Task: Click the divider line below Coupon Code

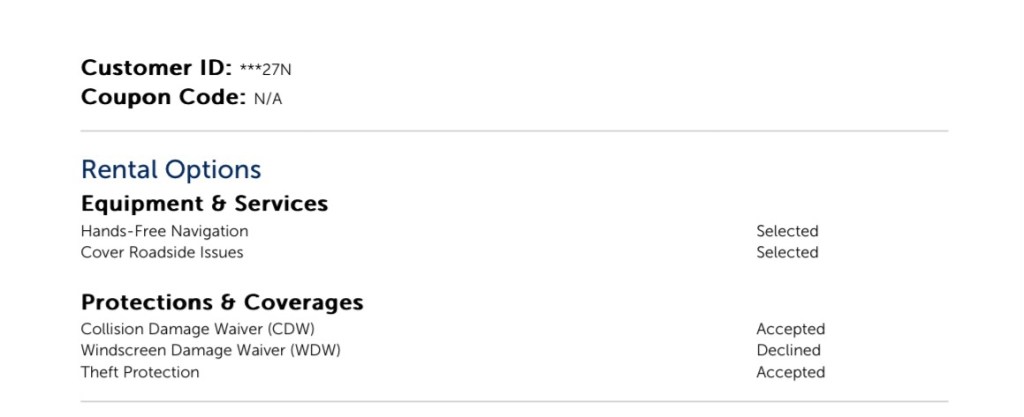Action: point(514,131)
